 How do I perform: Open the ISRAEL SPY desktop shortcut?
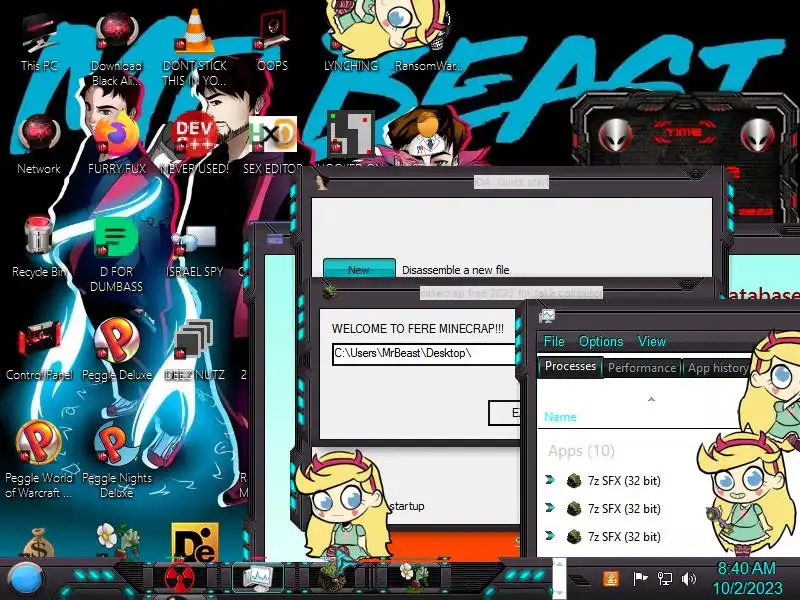tap(194, 250)
